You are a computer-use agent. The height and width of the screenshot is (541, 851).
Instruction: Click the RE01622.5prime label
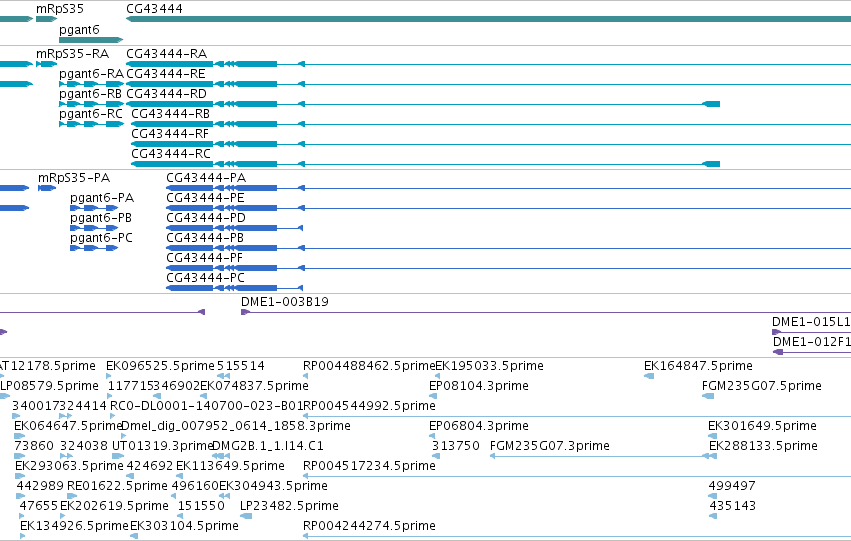click(117, 486)
